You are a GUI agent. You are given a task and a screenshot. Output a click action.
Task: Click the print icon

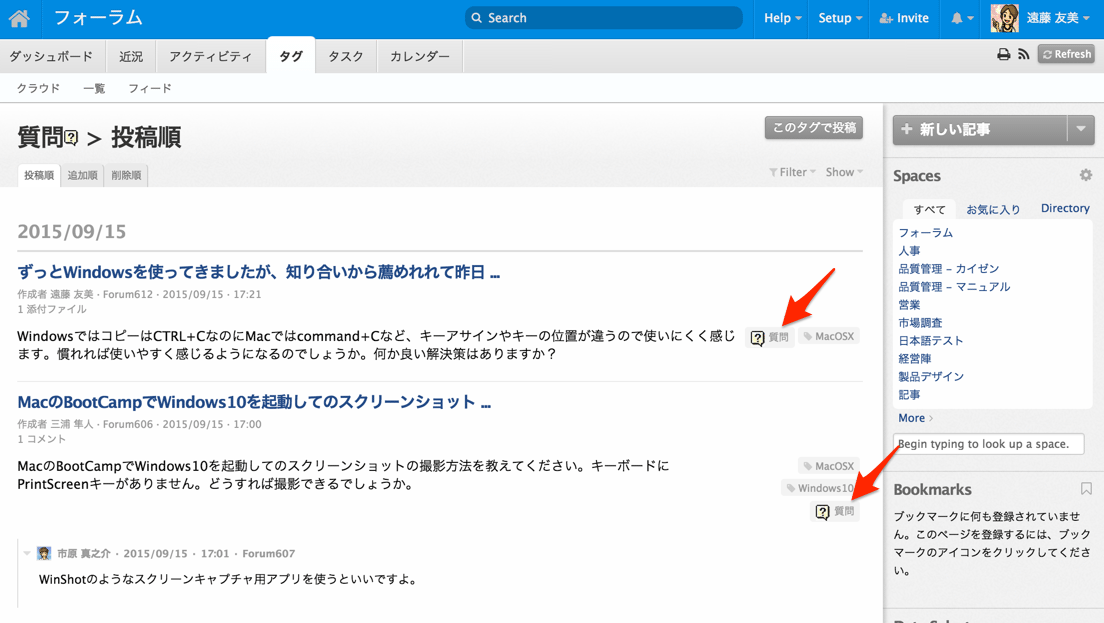click(1003, 54)
